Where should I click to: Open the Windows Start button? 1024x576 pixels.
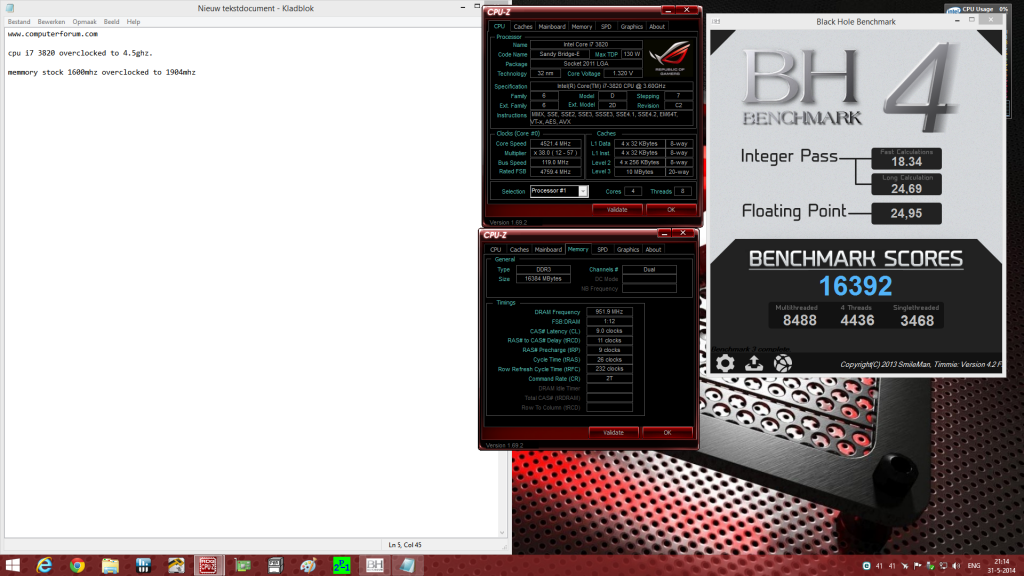12,565
